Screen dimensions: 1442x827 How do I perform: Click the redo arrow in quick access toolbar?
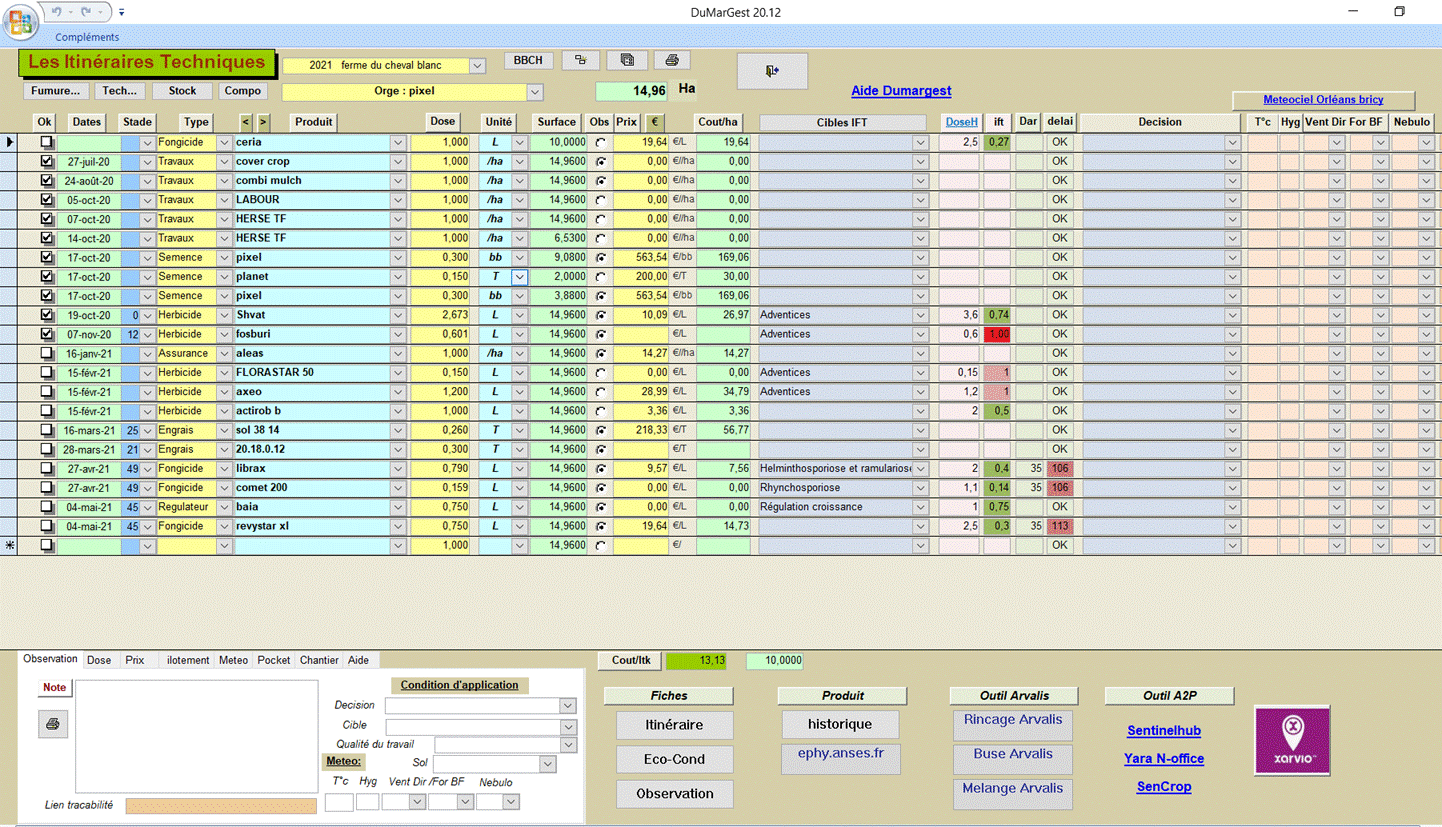(86, 12)
